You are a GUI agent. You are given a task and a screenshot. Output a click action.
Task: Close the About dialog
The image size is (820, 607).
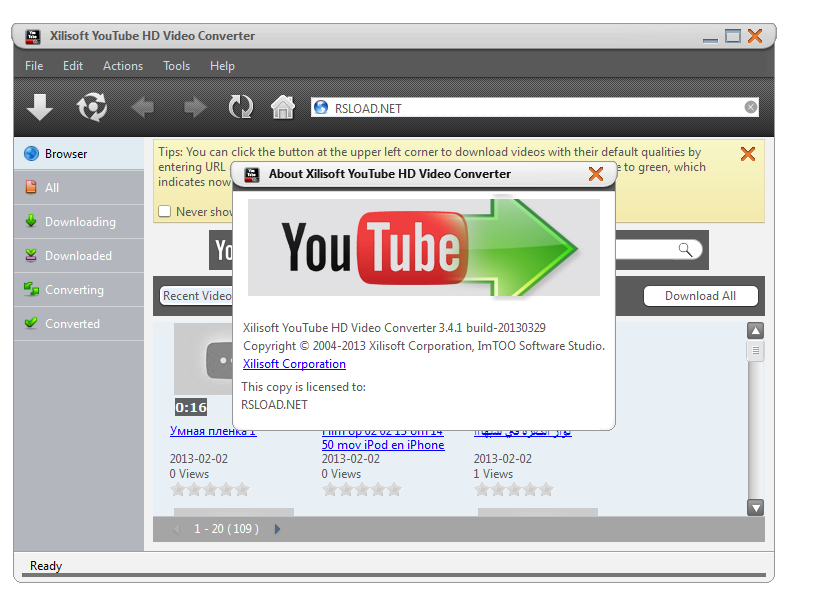[x=596, y=174]
